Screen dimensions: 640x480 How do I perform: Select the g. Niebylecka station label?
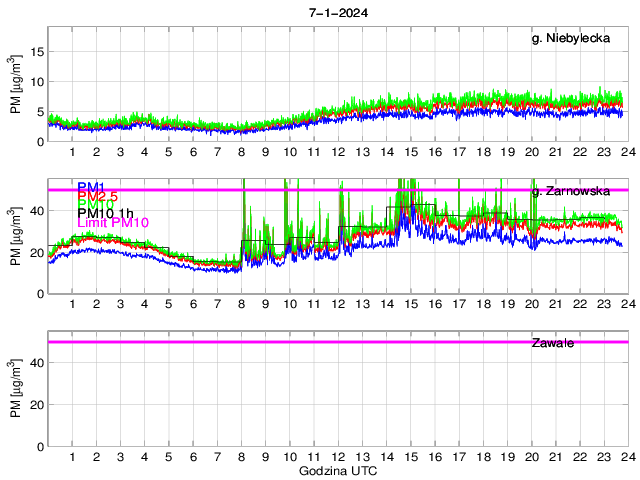tap(571, 38)
